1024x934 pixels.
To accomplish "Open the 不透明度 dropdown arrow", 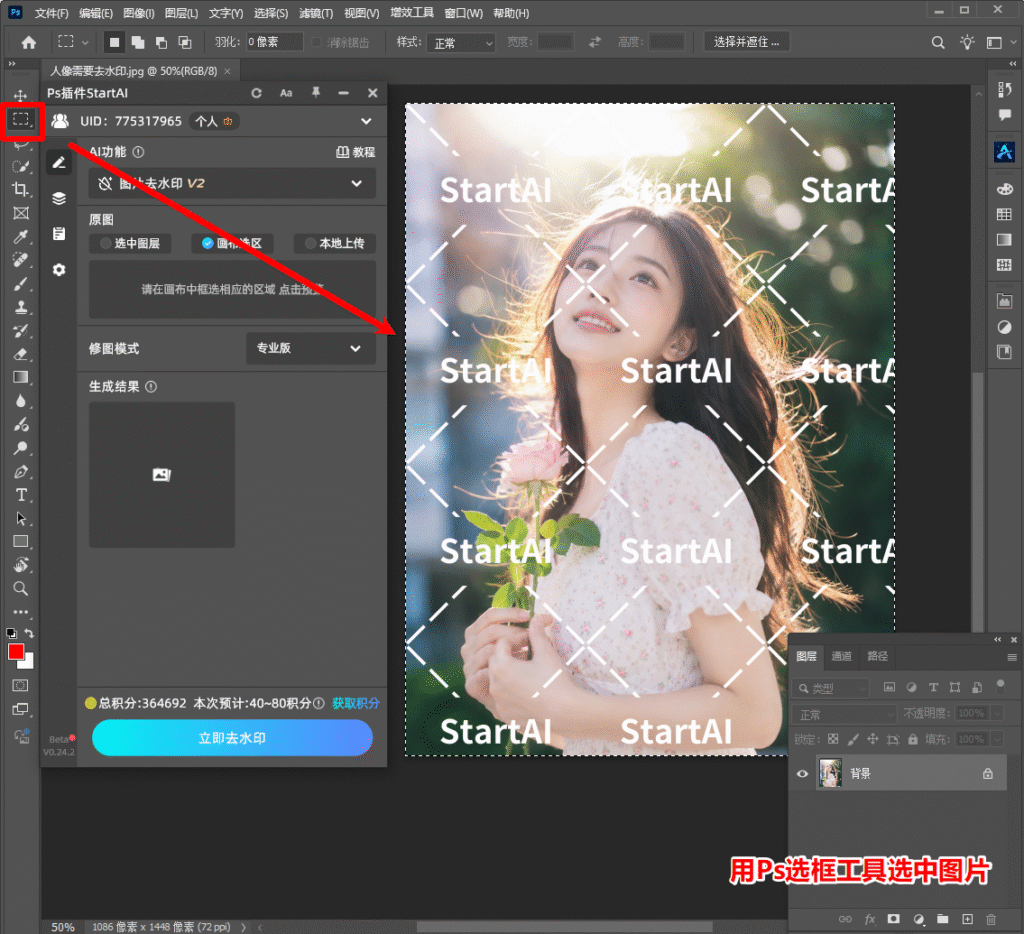I will (997, 713).
